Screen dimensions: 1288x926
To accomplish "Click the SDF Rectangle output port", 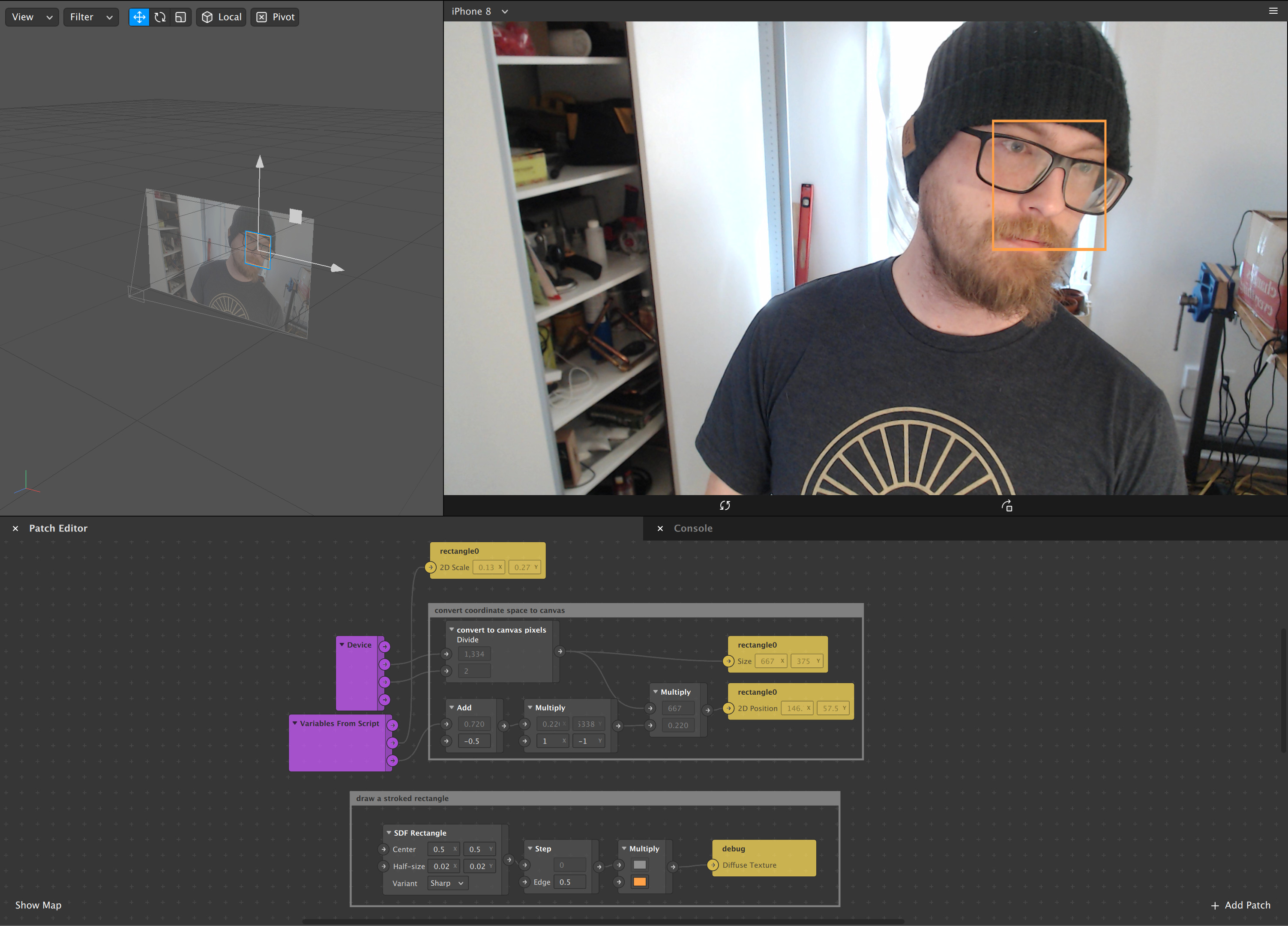I will coord(509,860).
